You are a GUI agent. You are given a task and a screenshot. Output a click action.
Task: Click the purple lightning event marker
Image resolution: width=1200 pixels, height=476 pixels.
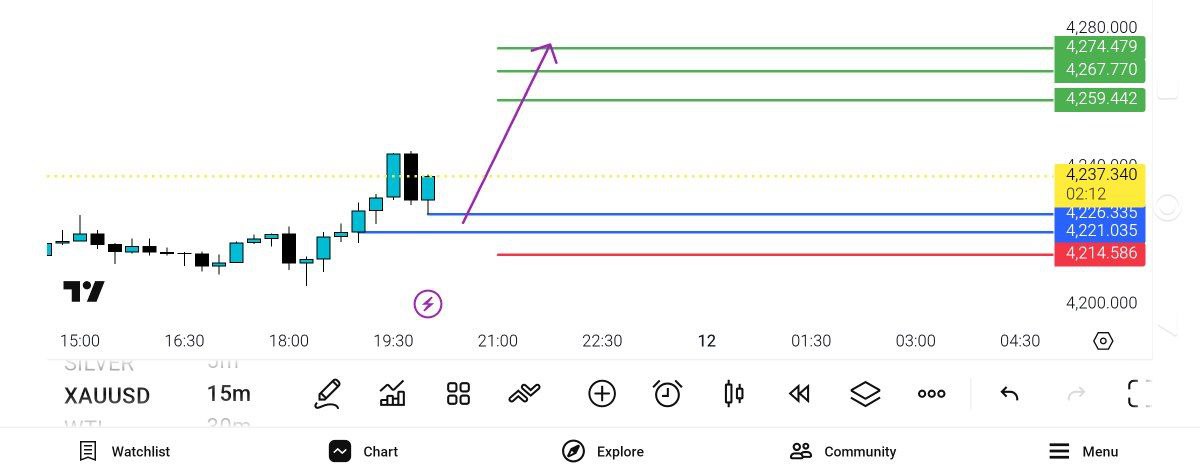click(428, 303)
